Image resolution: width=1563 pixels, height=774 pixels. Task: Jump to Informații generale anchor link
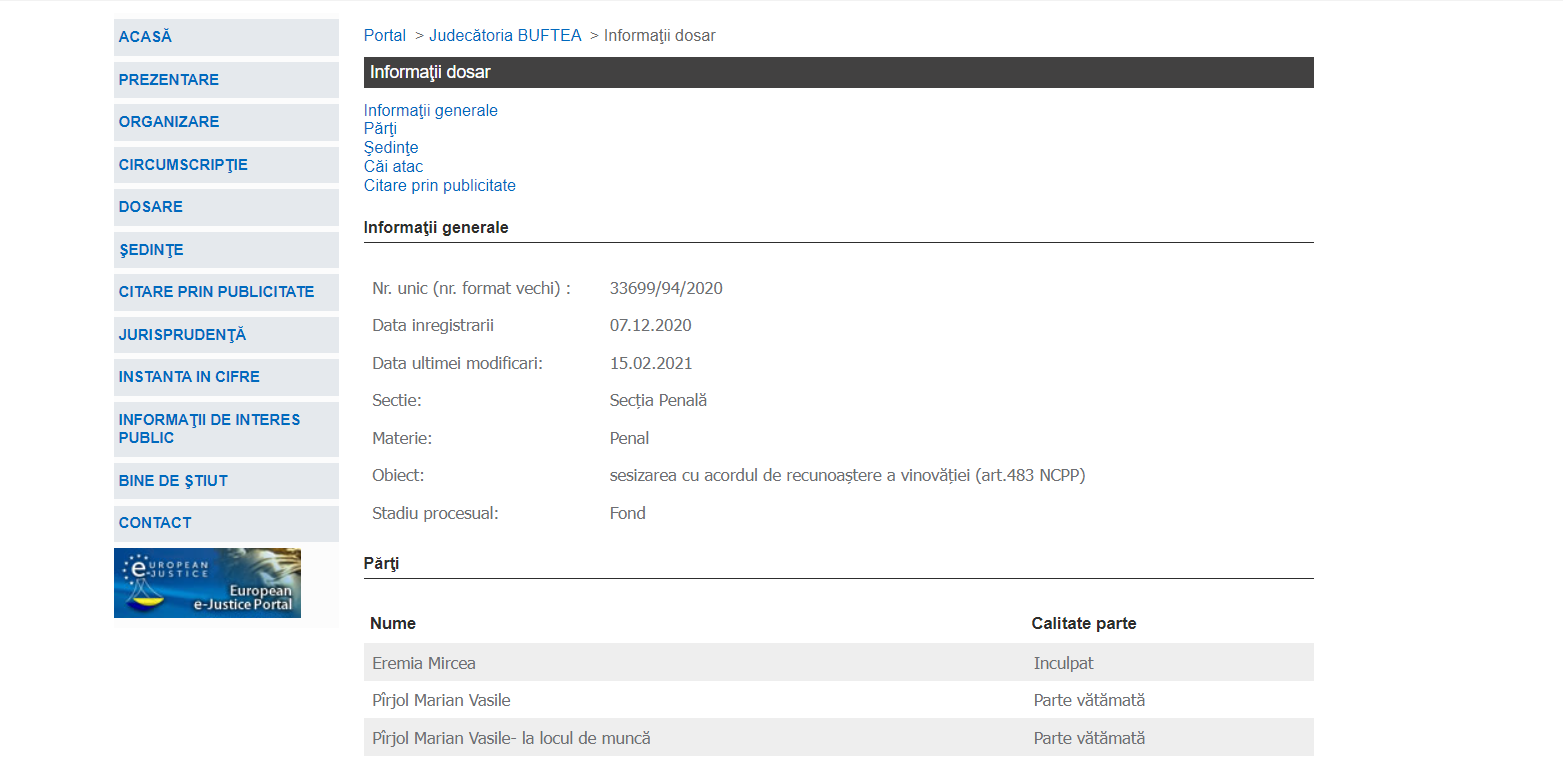pos(430,111)
